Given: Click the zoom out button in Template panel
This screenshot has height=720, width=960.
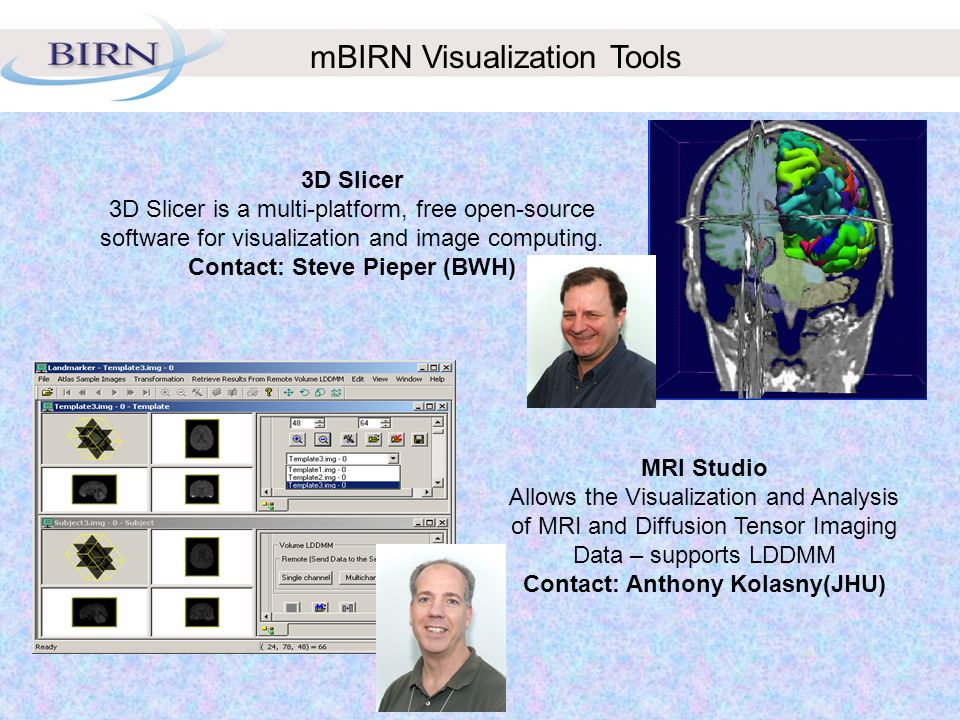Looking at the screenshot, I should pyautogui.click(x=323, y=439).
